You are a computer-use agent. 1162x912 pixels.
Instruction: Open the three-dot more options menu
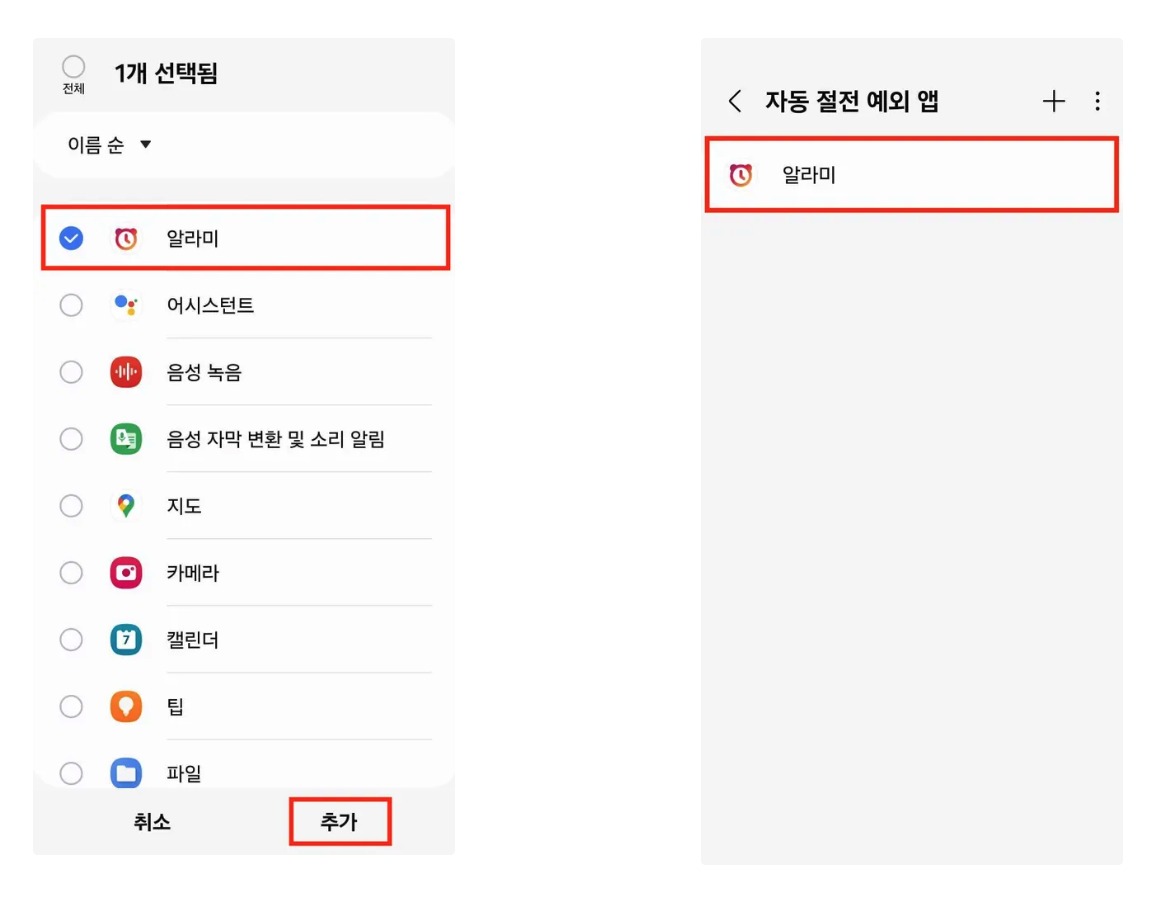[1098, 101]
